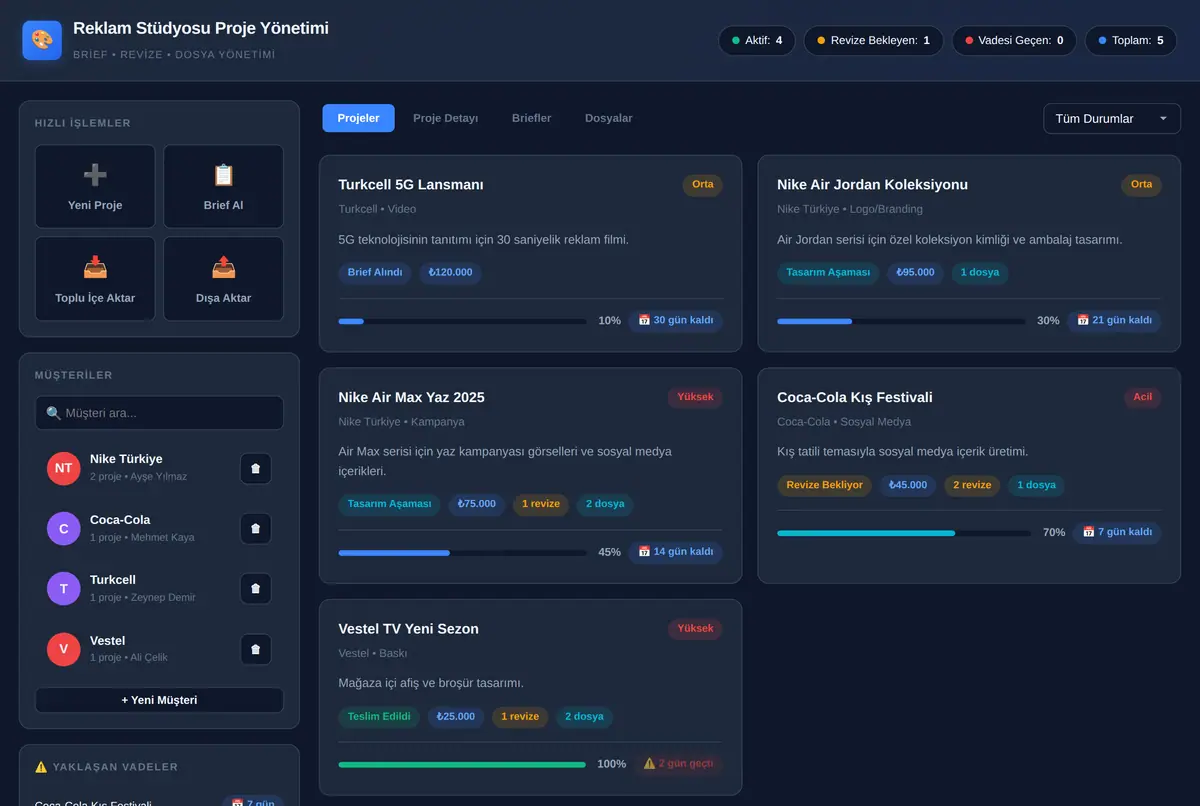The height and width of the screenshot is (806, 1200).
Task: Click the 14 gün kaldı deadline badge
Action: (676, 552)
